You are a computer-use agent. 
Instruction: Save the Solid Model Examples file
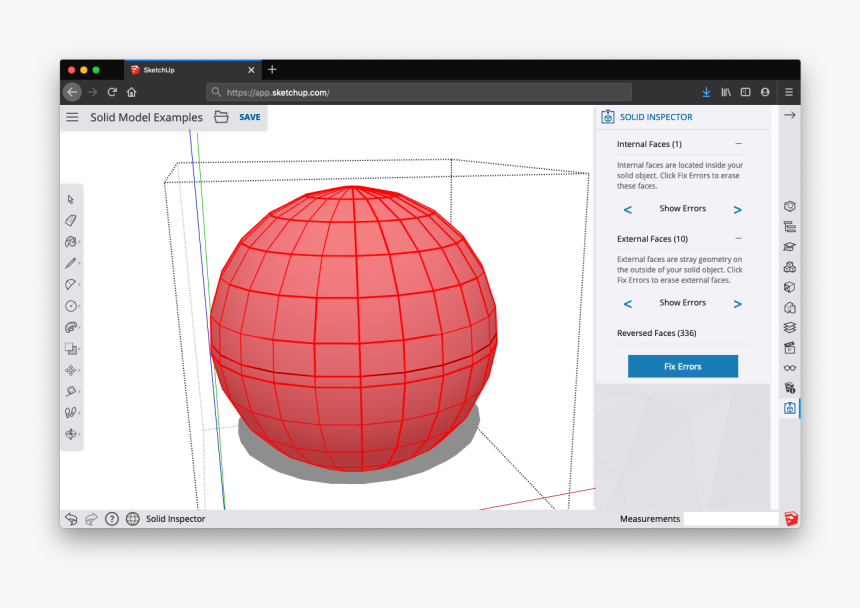click(x=249, y=117)
